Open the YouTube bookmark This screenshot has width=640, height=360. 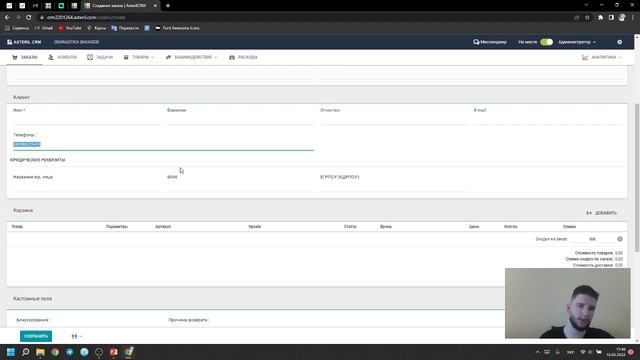point(70,28)
